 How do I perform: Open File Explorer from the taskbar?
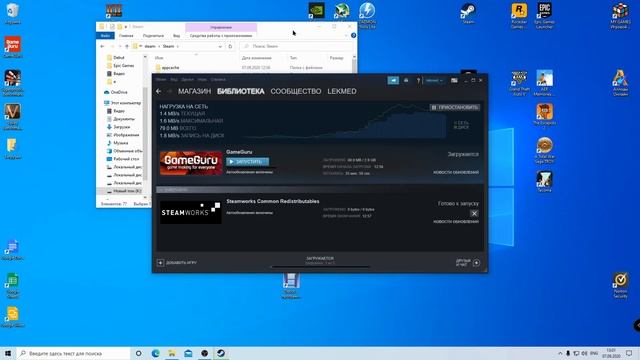[172, 353]
